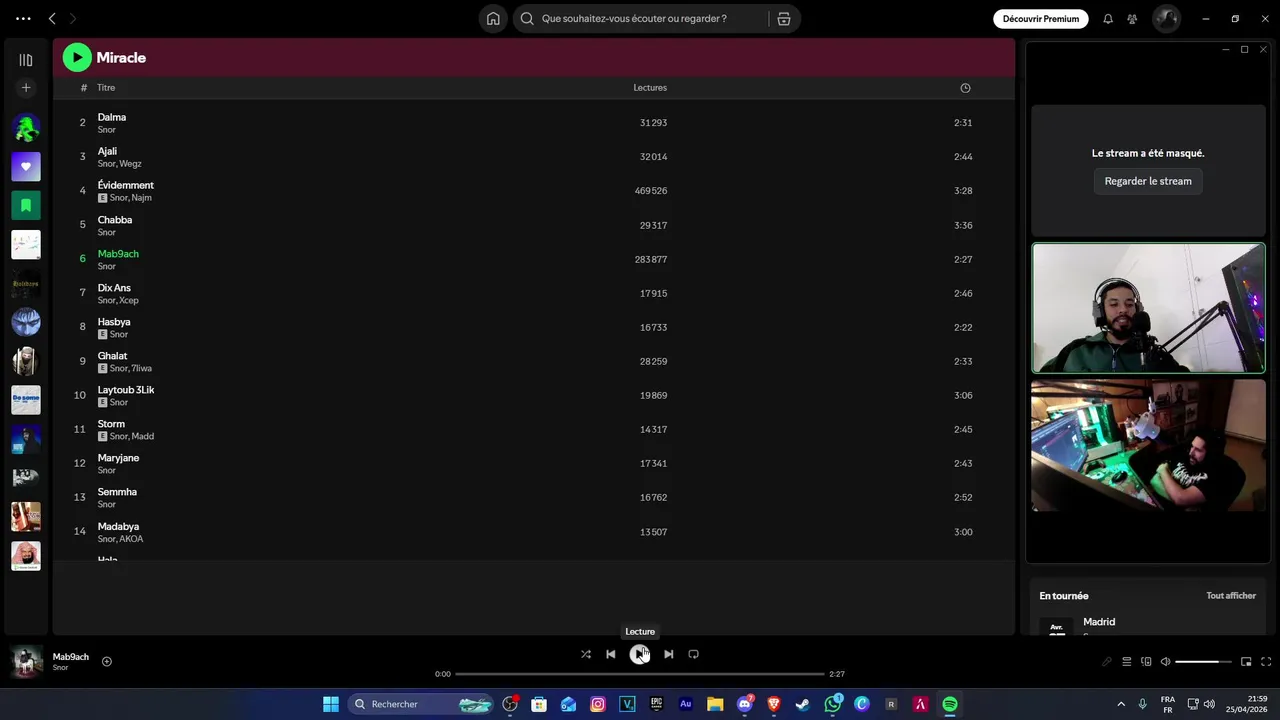Screen dimensions: 1280x720
Task: Open artist Wegz on Ajali row
Action: coord(130,164)
